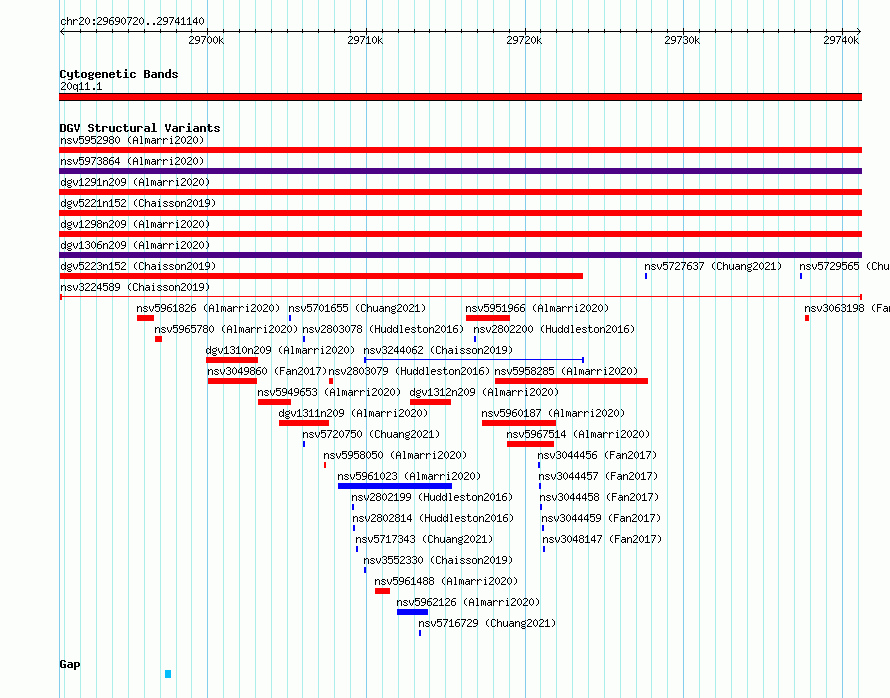Open nsv3044459 (Fan2017) label
The height and width of the screenshot is (698, 890).
tap(601, 518)
